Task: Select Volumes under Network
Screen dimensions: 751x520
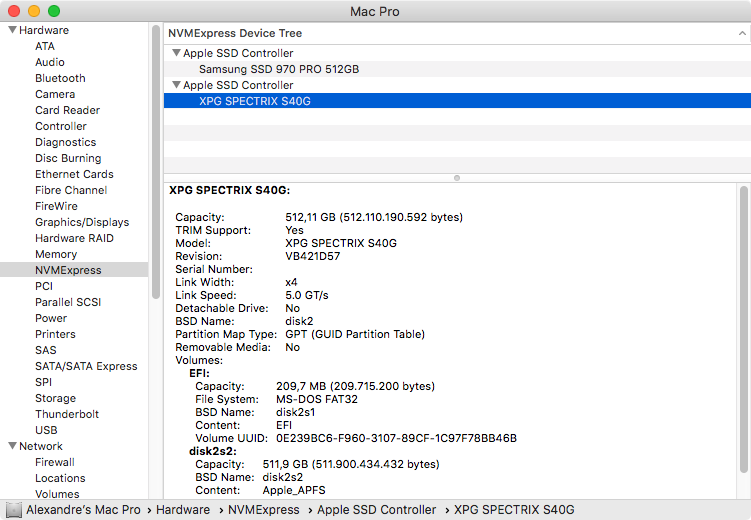Action: (x=57, y=494)
